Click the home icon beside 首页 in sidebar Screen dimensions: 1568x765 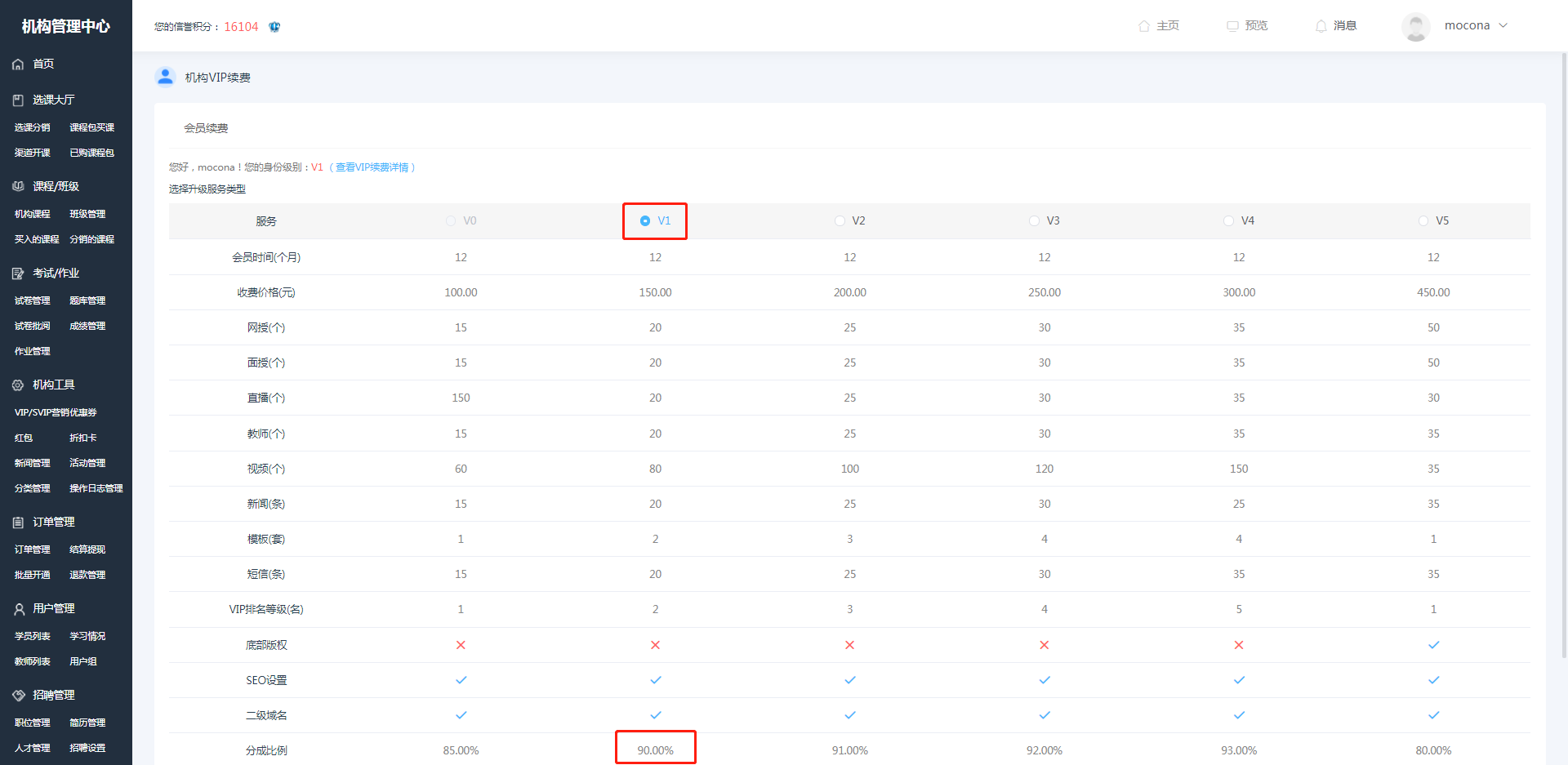click(x=18, y=64)
